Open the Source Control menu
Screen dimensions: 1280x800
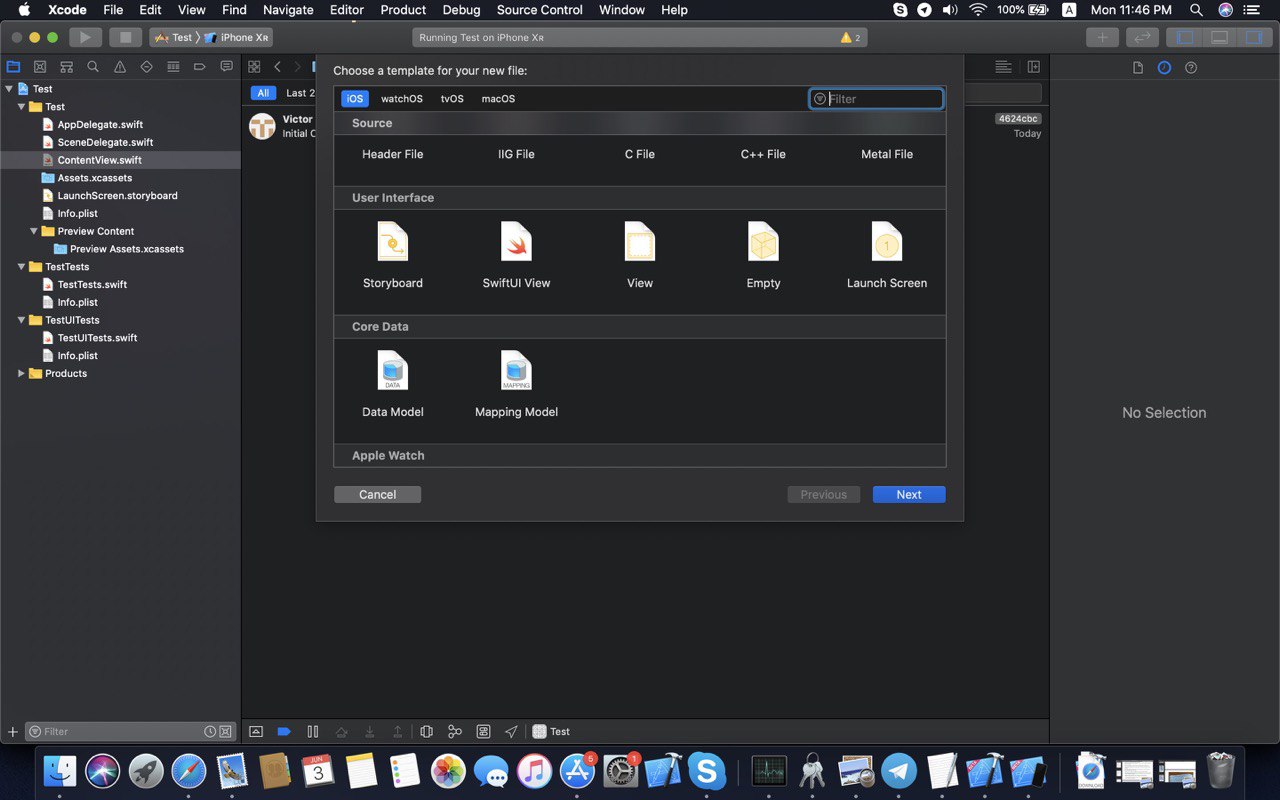coord(539,10)
